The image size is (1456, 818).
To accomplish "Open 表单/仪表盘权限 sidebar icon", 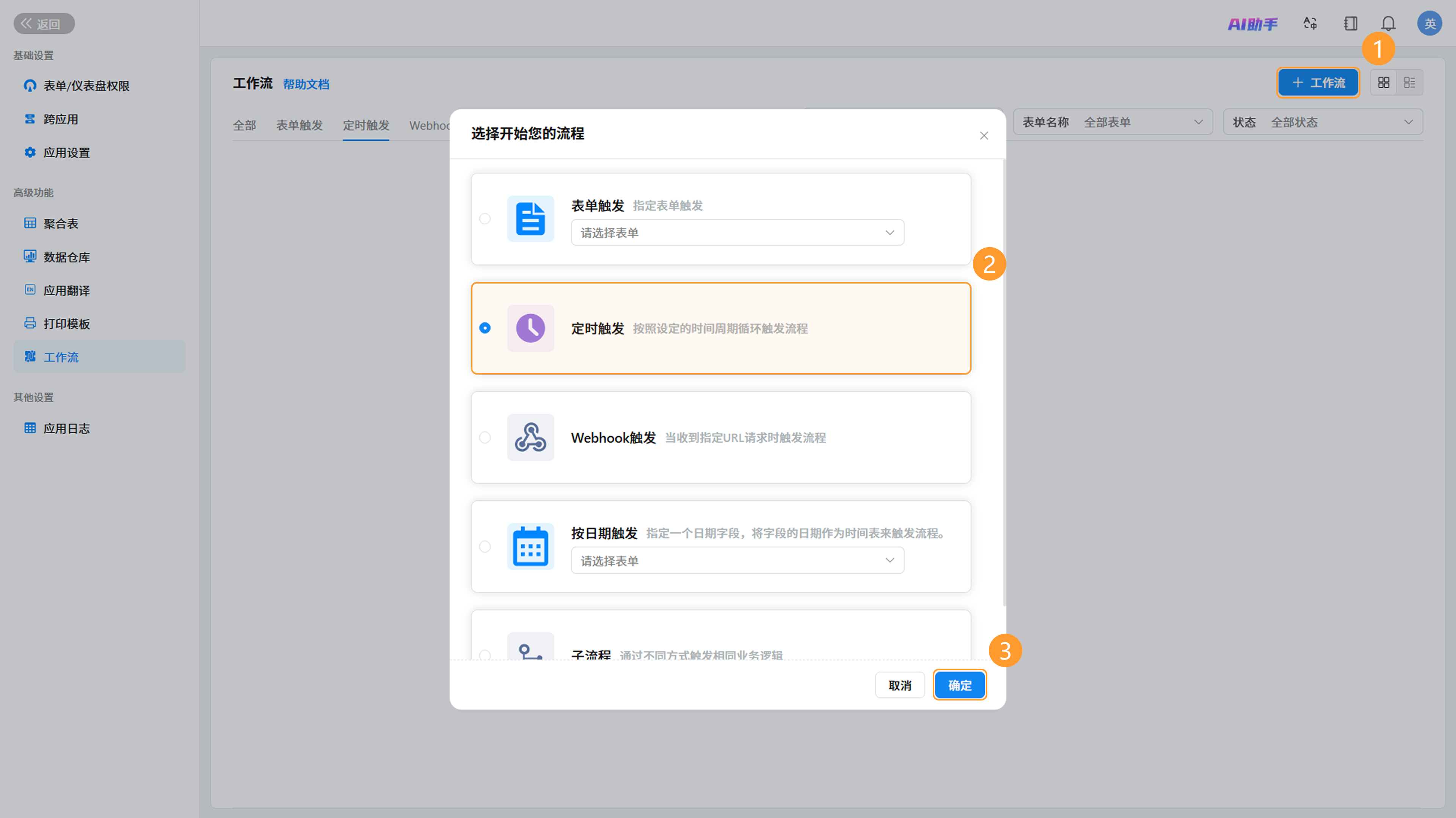I will (30, 85).
